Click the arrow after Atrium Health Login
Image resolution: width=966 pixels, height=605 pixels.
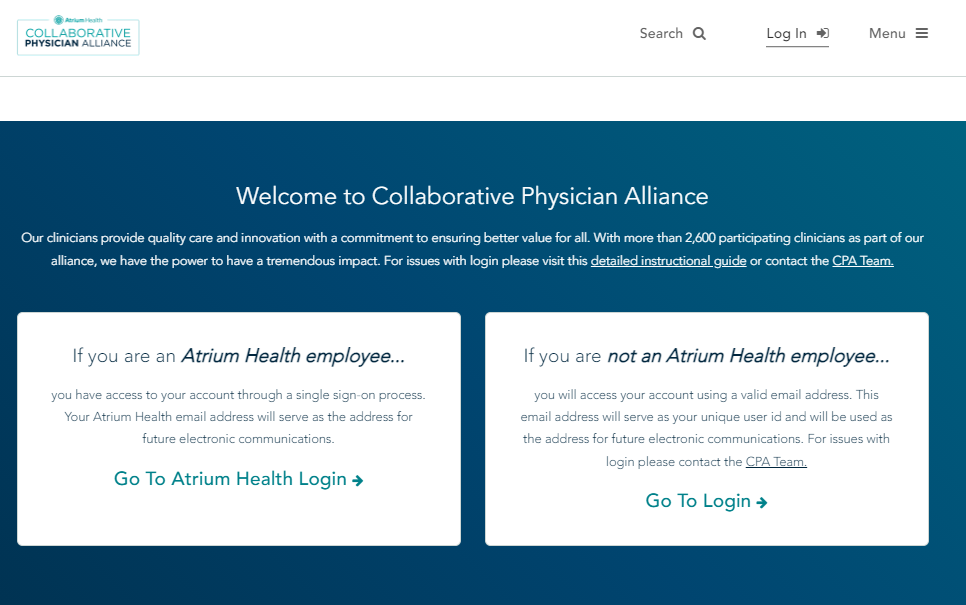(357, 481)
